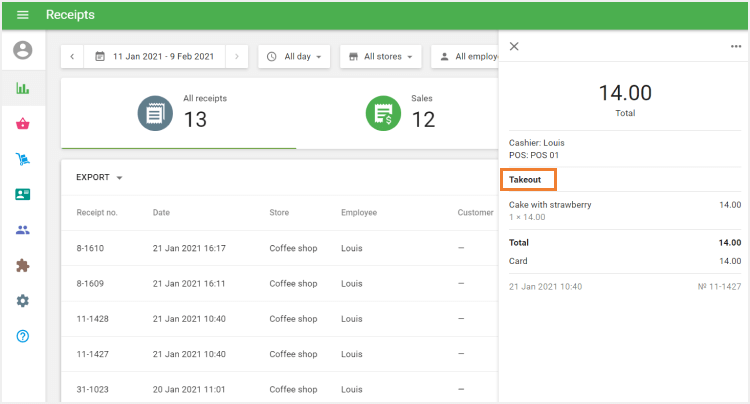
Task: Open Inventory management cart icon
Action: (22, 159)
